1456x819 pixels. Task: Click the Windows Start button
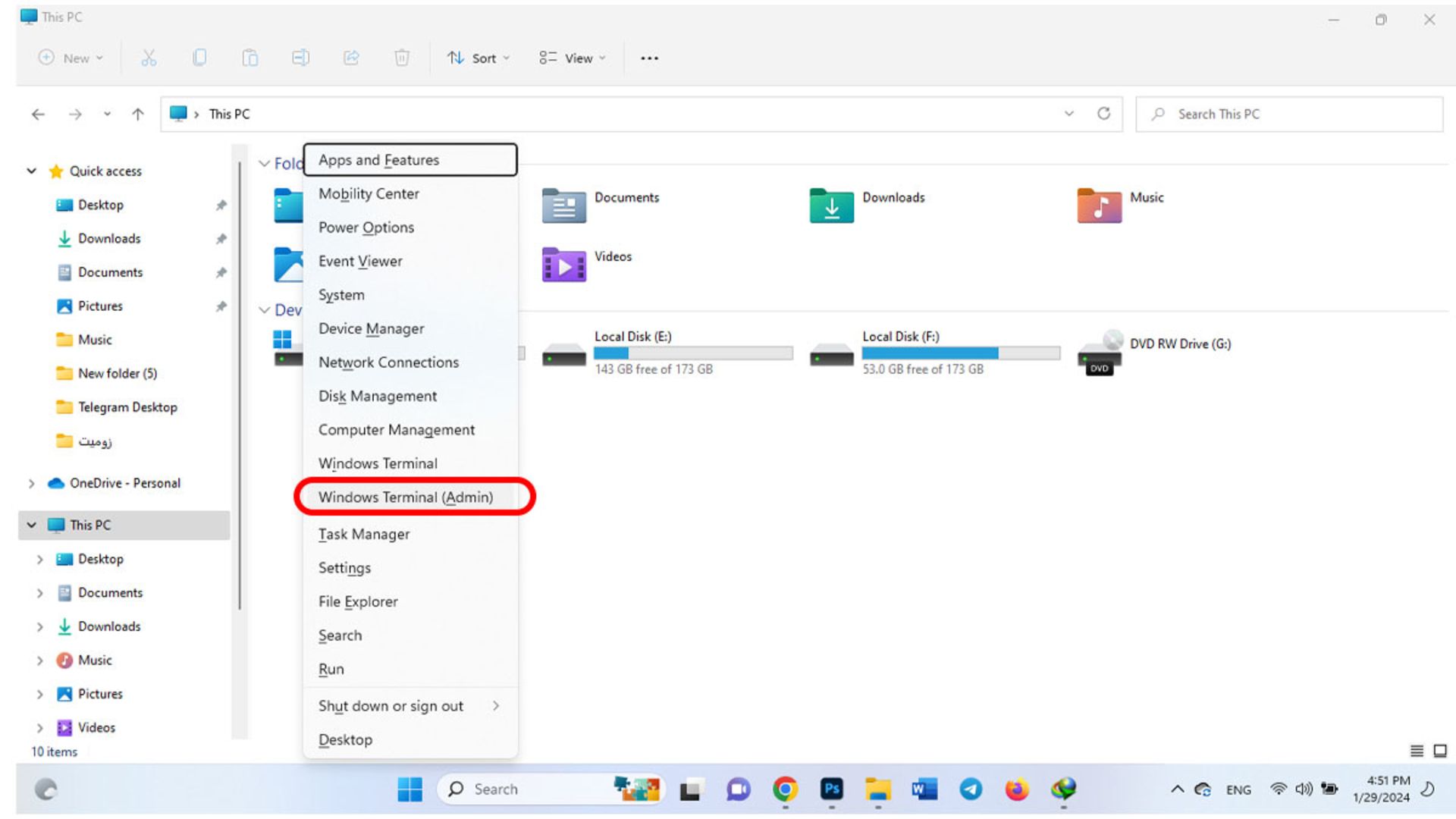tap(411, 789)
